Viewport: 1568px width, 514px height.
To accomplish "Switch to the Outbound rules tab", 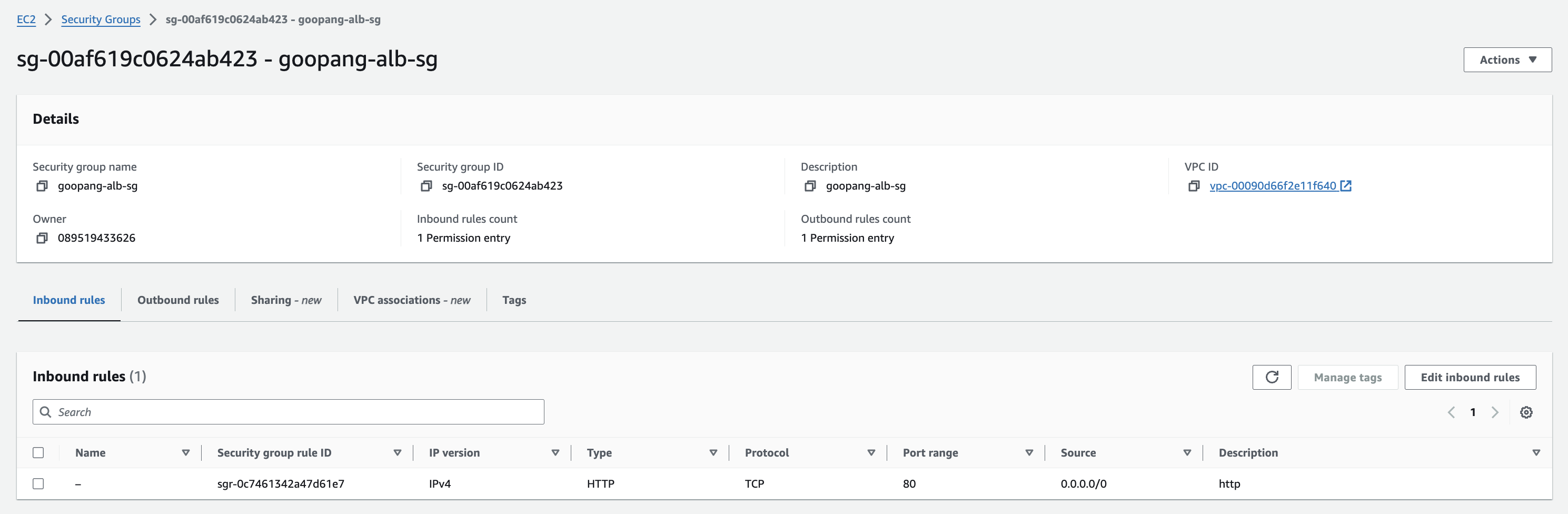I will (178, 300).
